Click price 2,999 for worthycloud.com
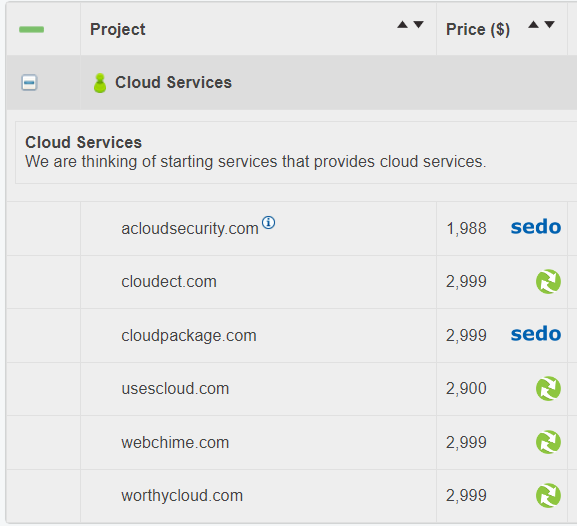The width and height of the screenshot is (577, 526). coord(466,495)
